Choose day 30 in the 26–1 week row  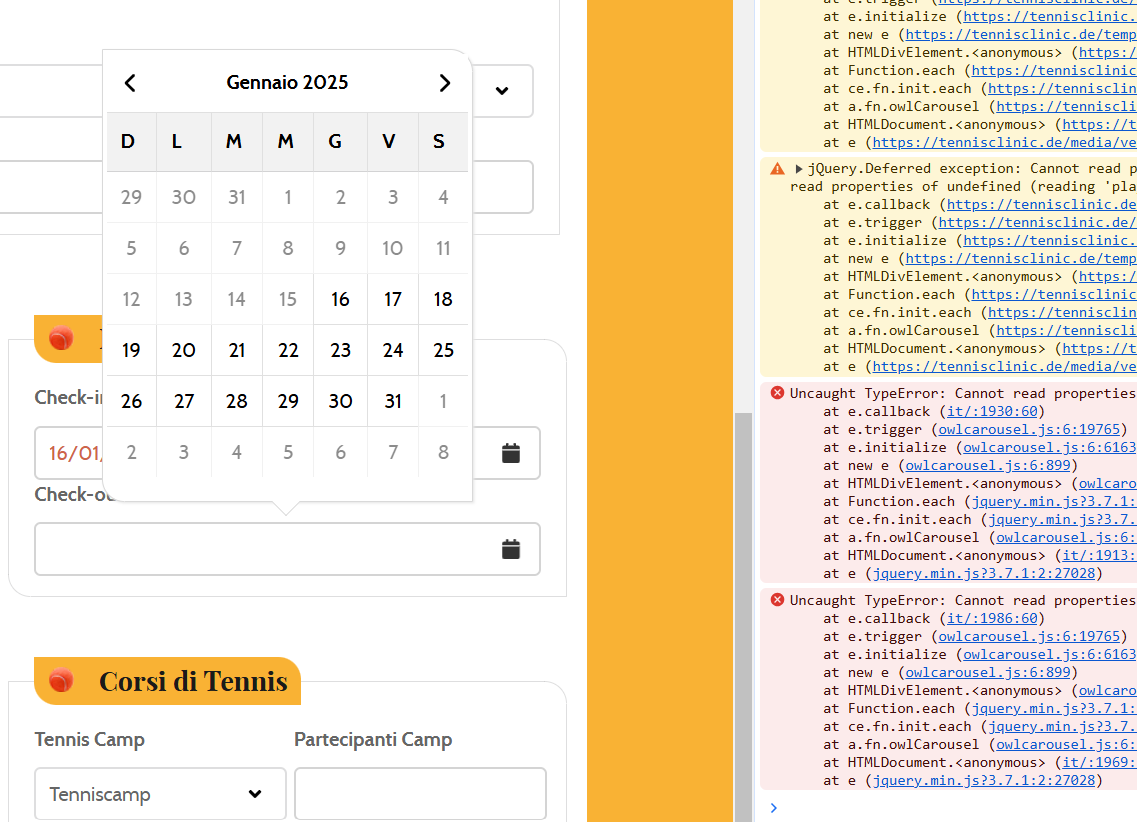click(340, 401)
